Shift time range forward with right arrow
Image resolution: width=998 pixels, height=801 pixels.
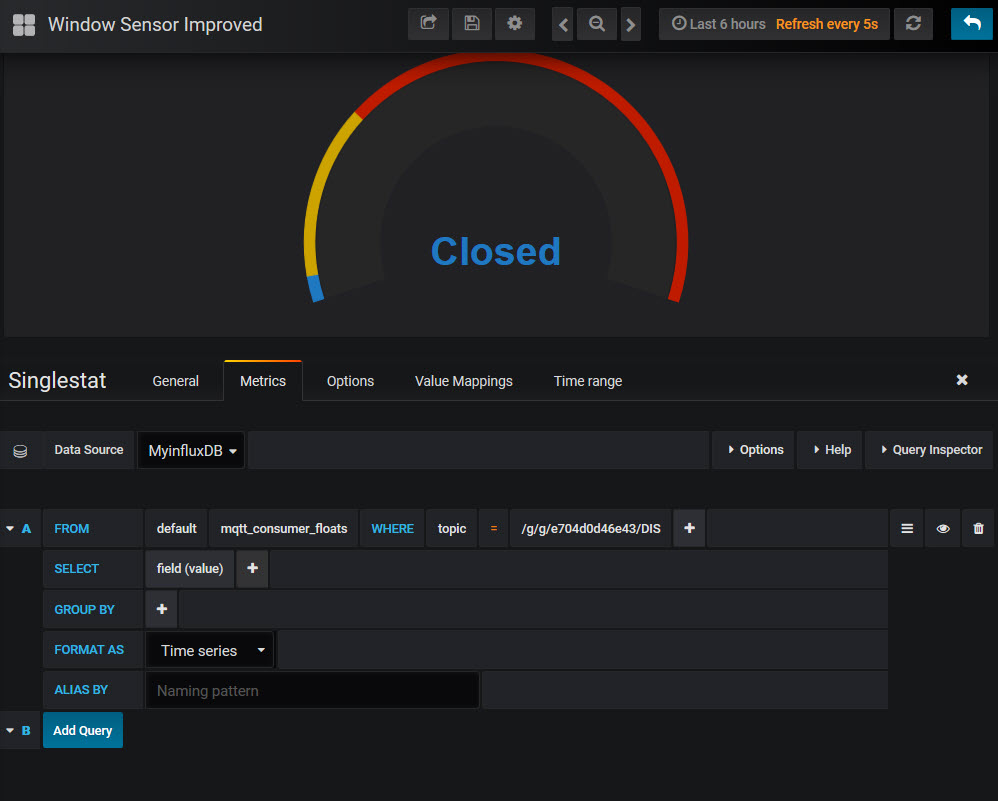pyautogui.click(x=630, y=23)
